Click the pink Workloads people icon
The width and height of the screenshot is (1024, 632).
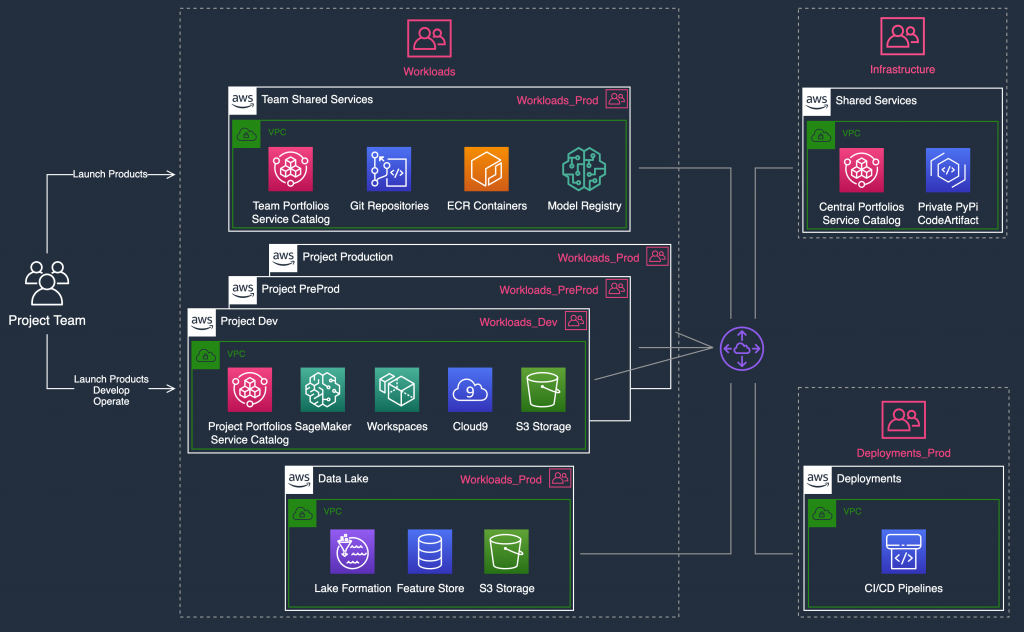(429, 36)
